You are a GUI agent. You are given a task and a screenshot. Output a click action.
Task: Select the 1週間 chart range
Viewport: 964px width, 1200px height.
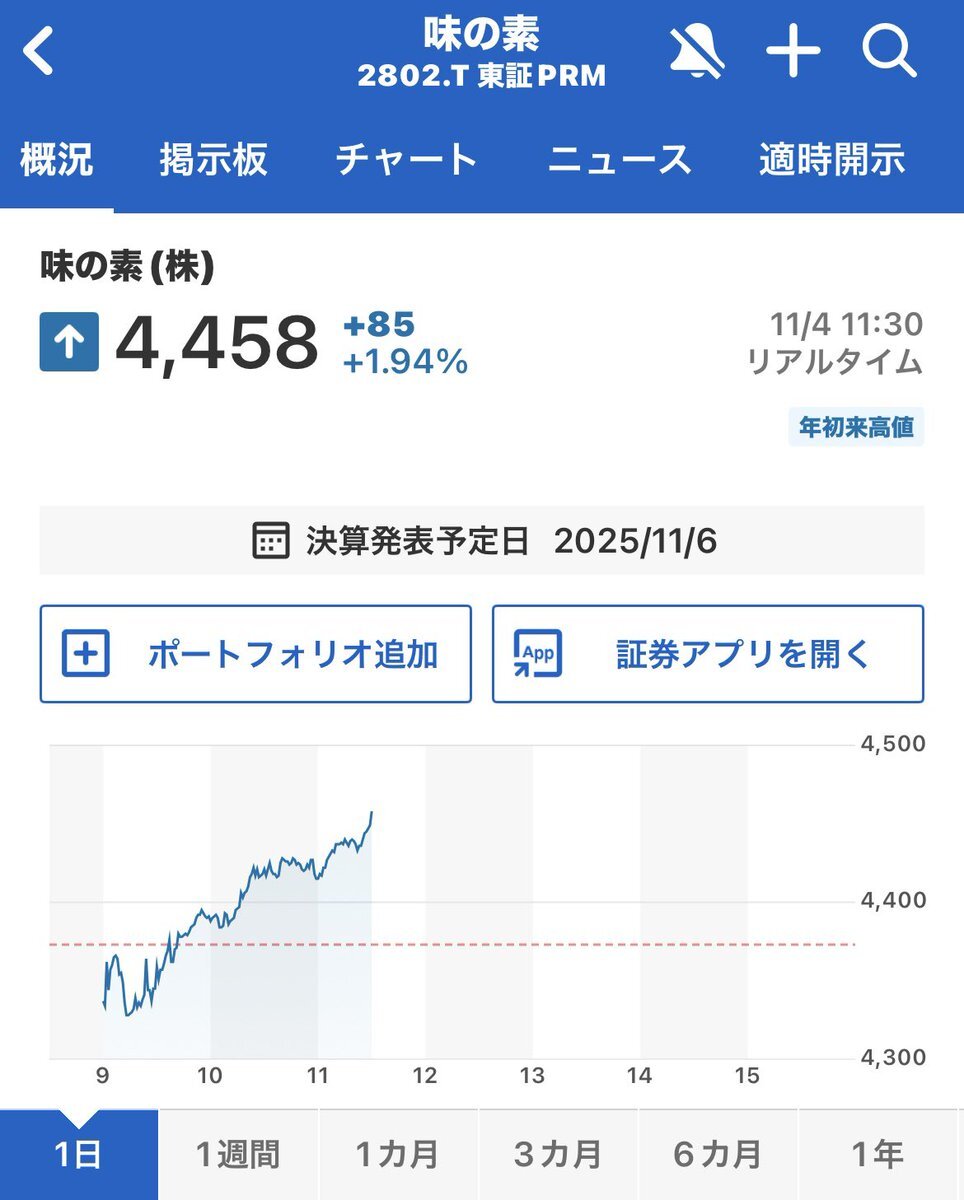click(x=237, y=1155)
